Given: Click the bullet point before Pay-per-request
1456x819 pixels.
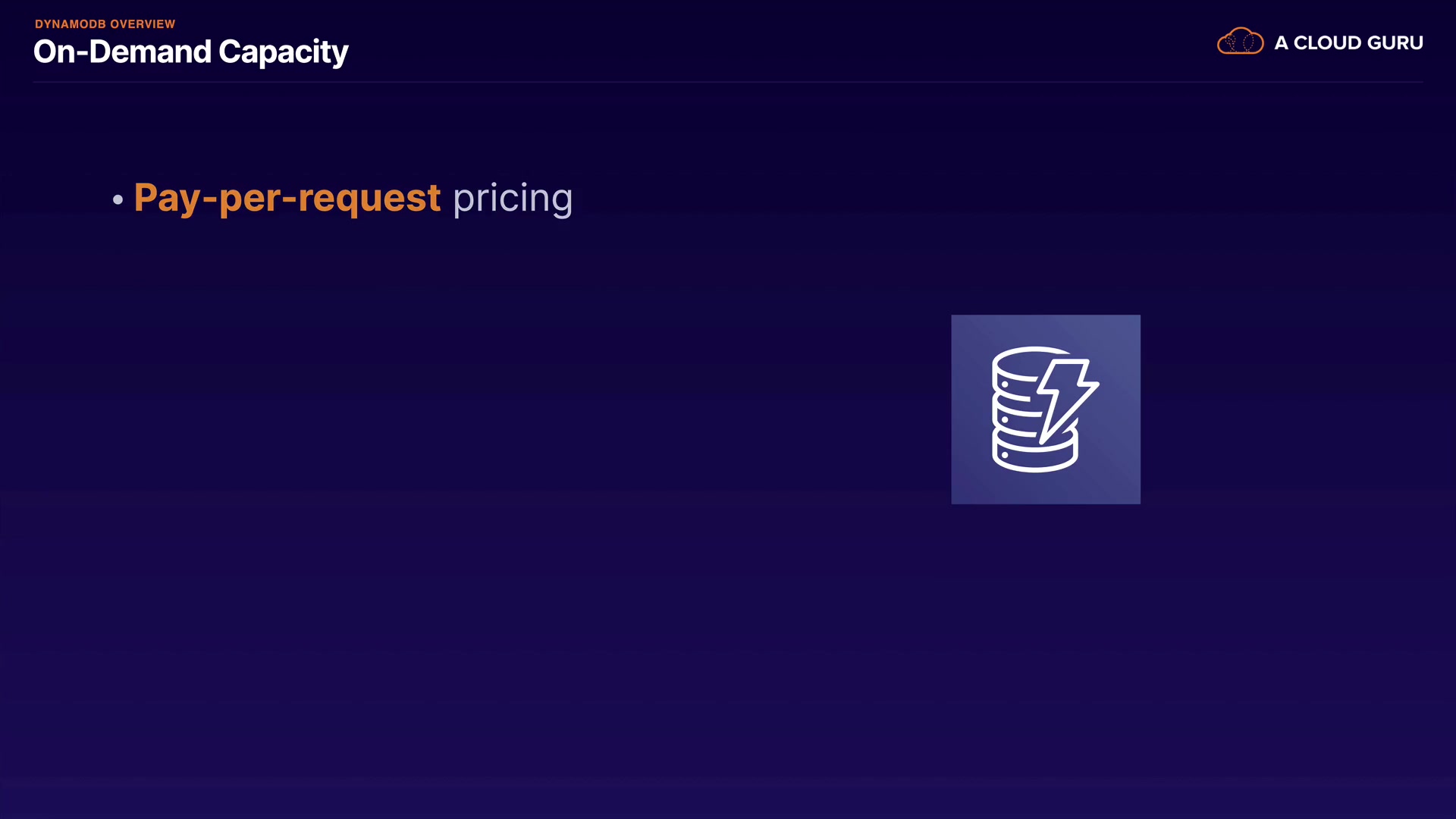Looking at the screenshot, I should pos(118,199).
